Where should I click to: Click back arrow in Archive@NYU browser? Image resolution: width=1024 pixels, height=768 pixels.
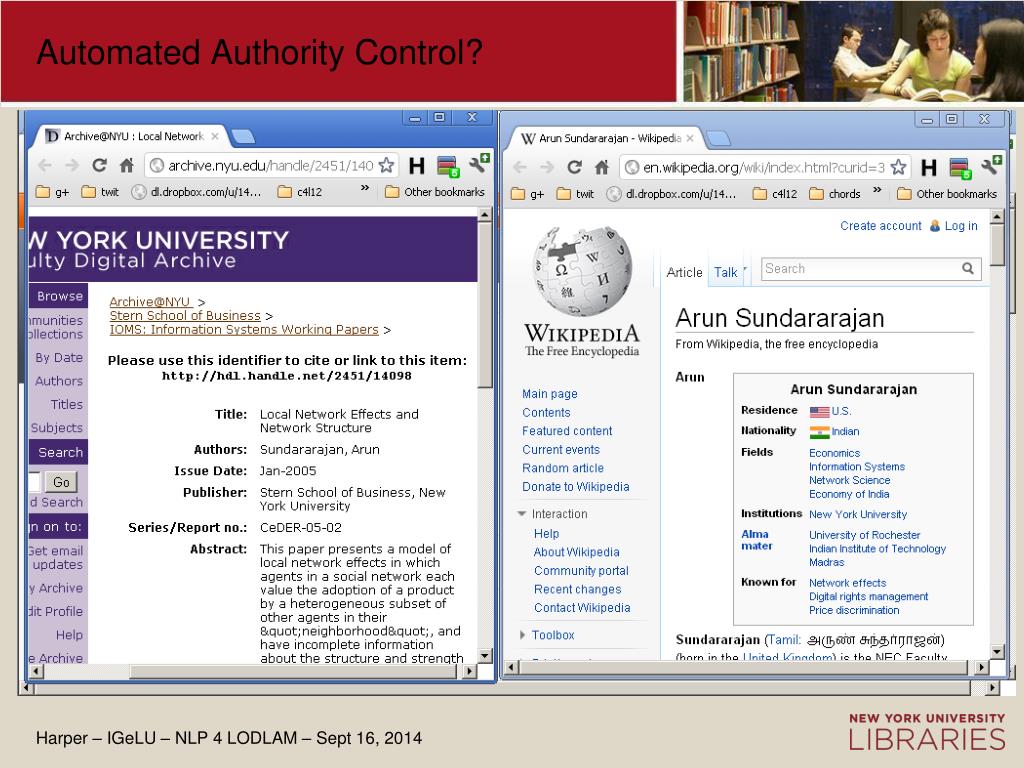[x=44, y=165]
